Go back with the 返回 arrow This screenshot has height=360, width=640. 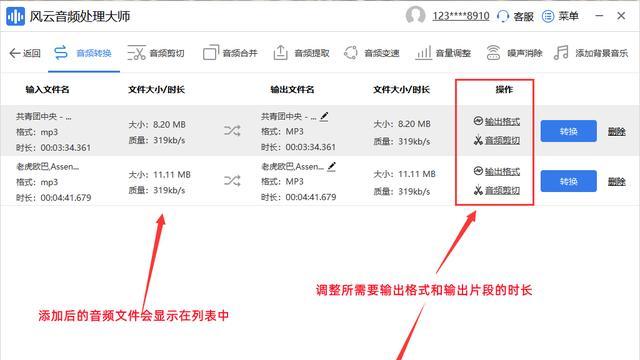15,53
